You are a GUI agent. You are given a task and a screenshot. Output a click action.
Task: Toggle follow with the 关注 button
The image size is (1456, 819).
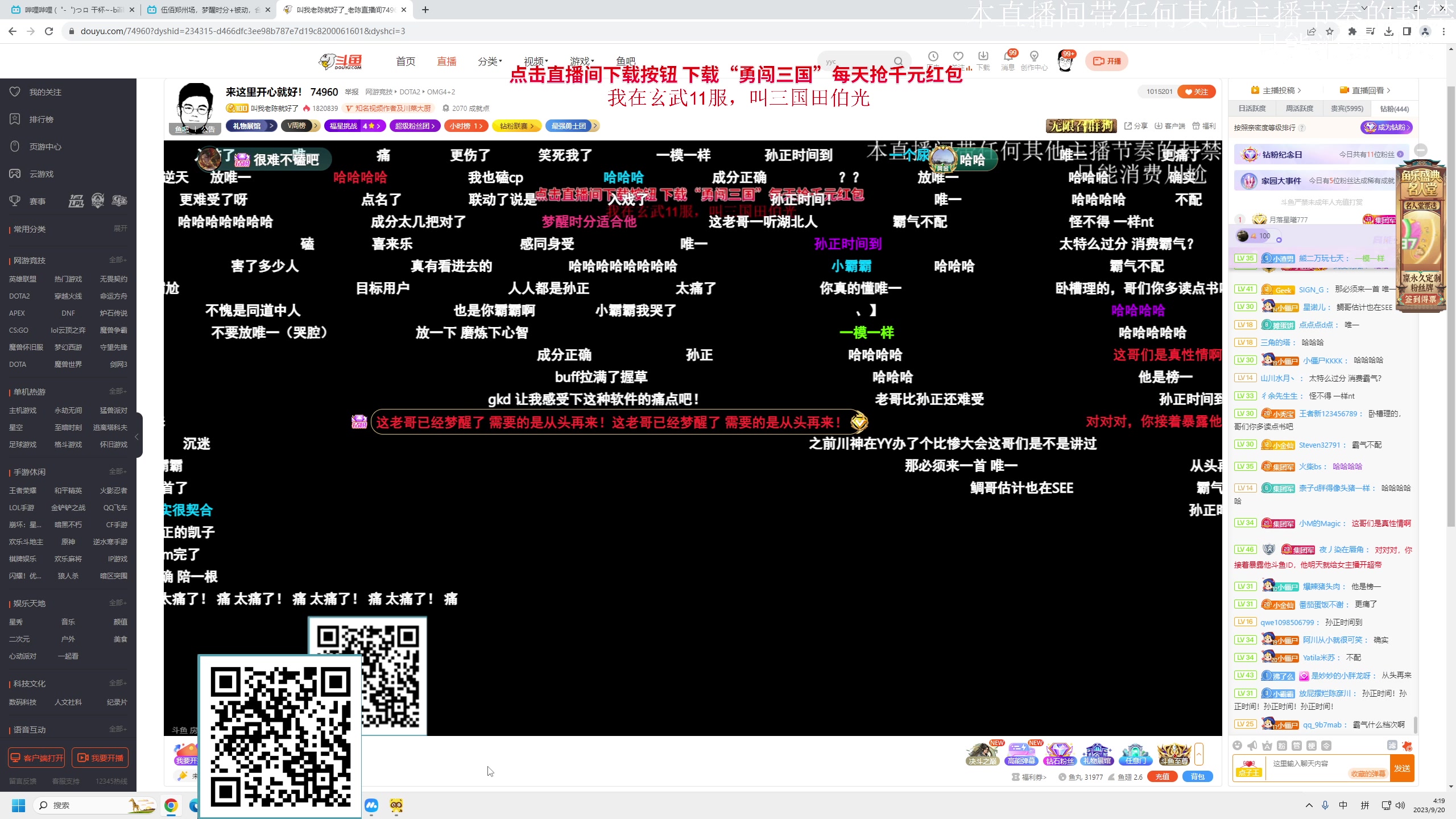click(1196, 92)
